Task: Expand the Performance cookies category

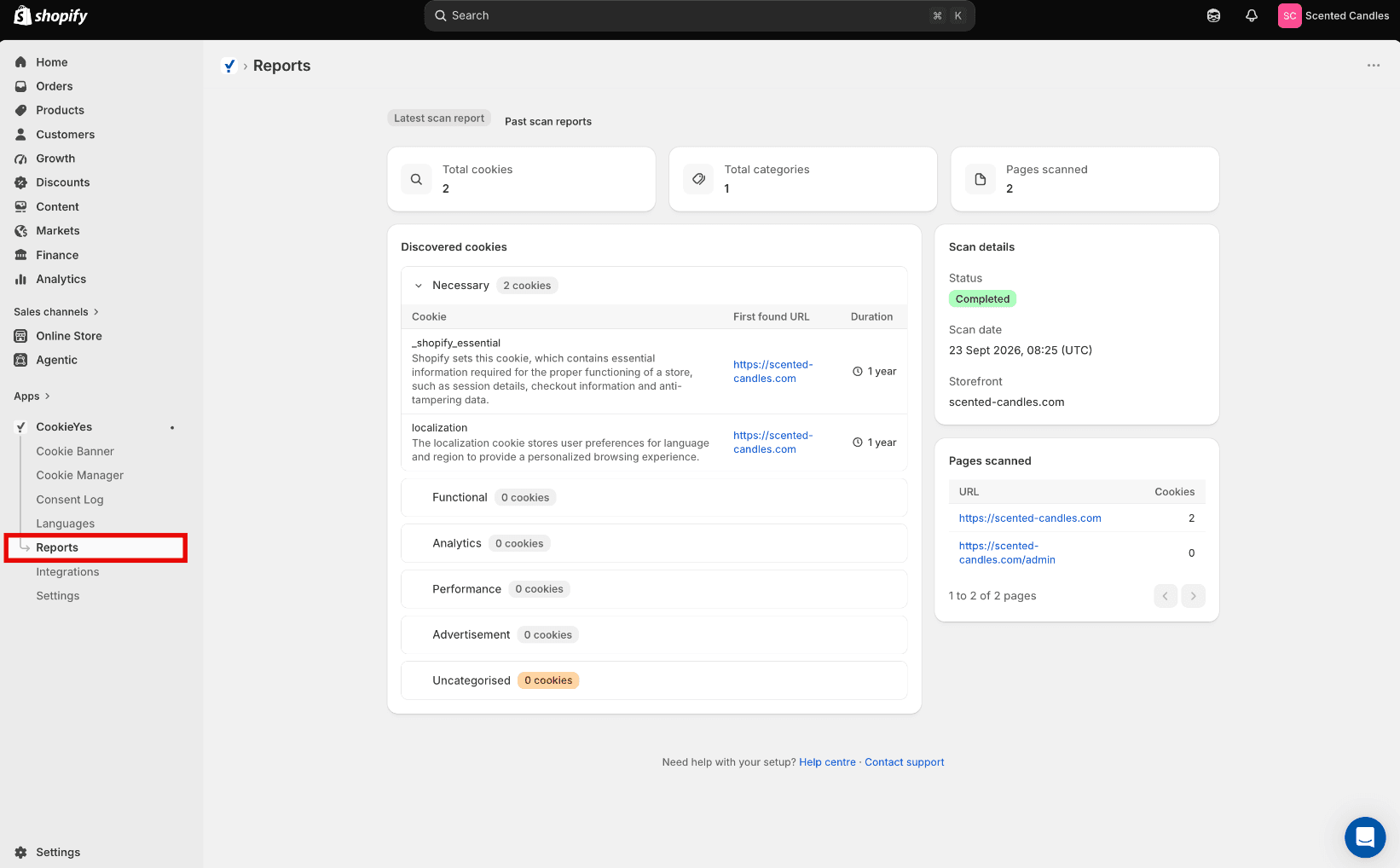Action: [x=654, y=589]
